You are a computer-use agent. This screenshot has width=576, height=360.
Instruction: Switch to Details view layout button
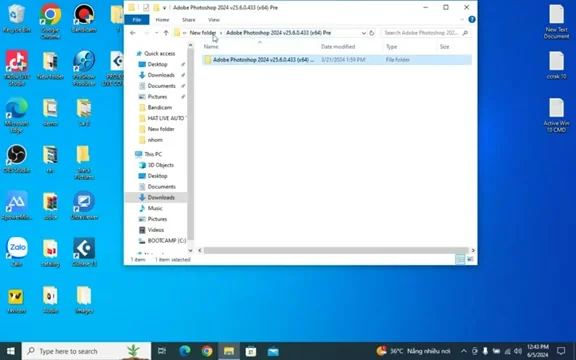click(x=460, y=259)
